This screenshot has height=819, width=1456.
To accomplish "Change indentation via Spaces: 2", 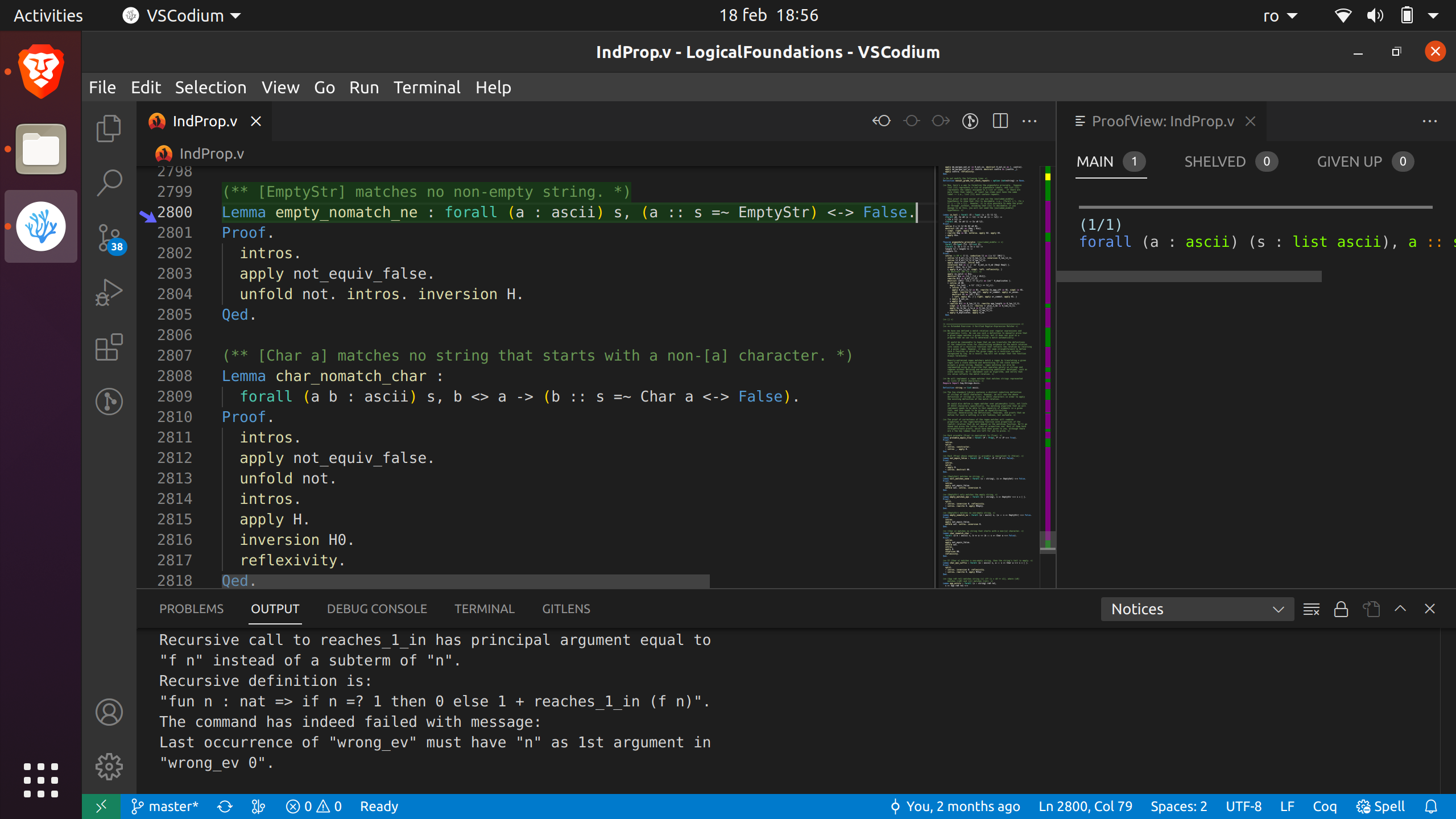I will (x=1178, y=806).
